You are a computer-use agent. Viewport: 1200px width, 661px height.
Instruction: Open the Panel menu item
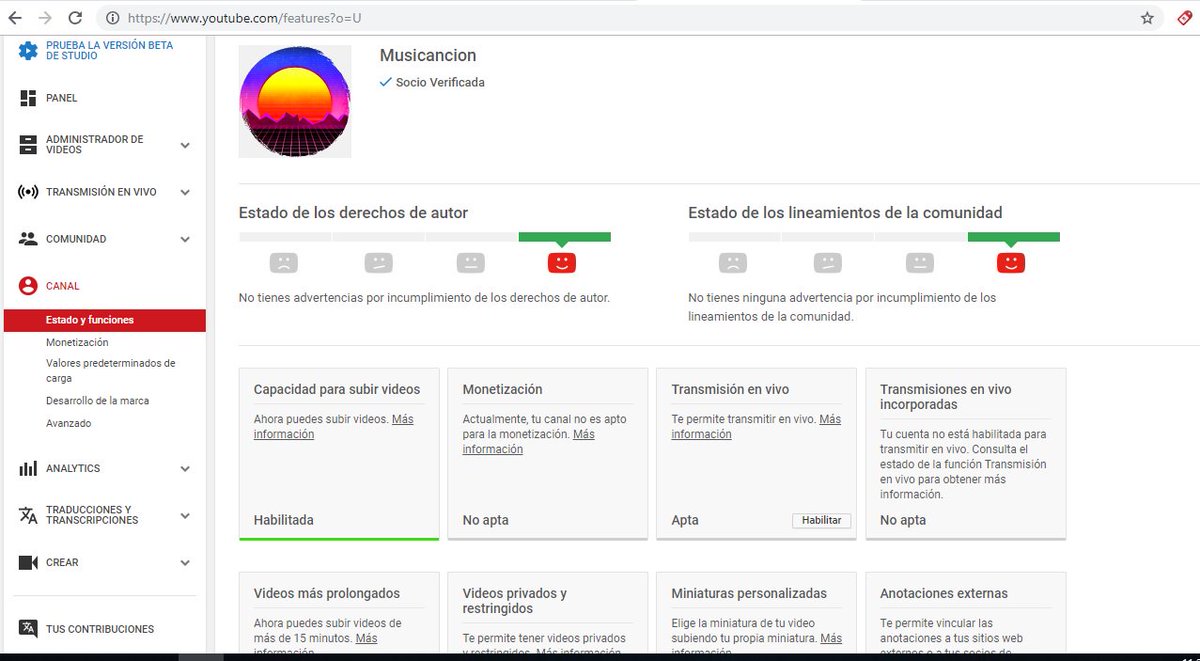62,98
